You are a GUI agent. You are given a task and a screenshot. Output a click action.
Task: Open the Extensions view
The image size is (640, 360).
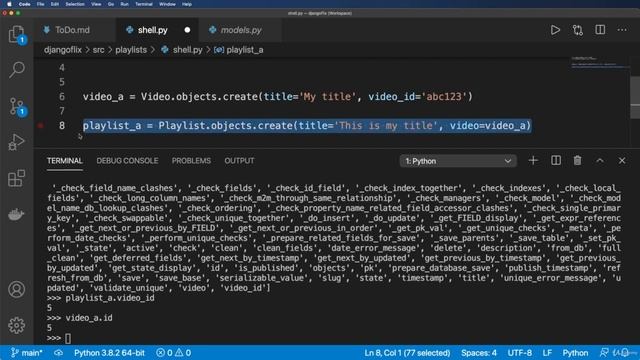(16, 178)
